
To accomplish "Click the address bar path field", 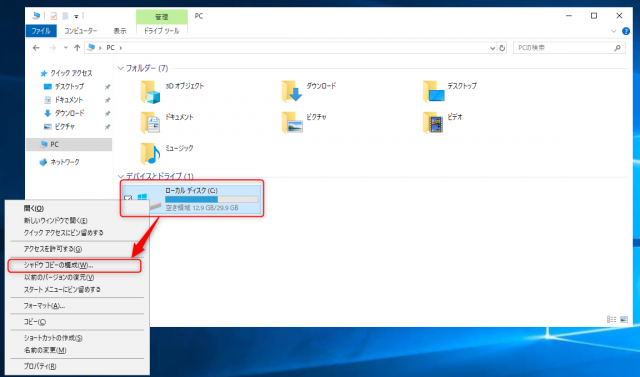I will (x=290, y=48).
